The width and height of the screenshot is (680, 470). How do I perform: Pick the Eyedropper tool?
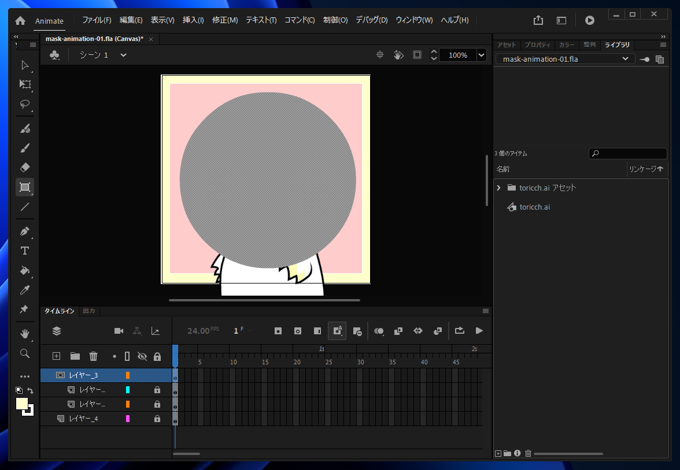(25, 290)
